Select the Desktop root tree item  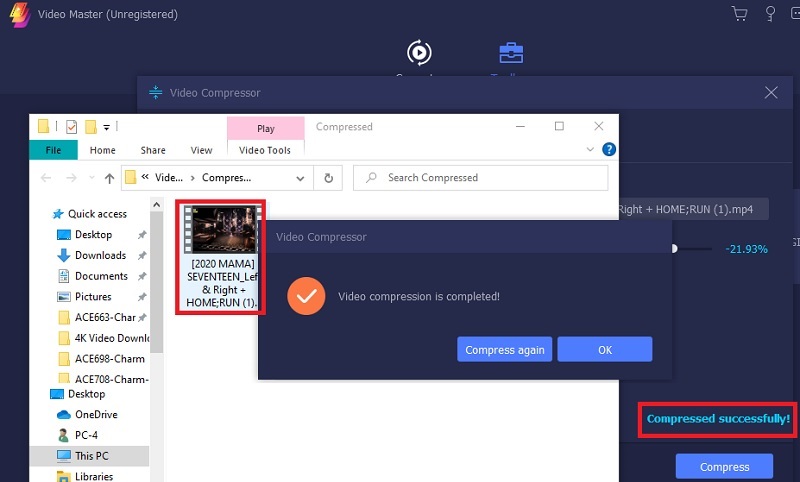coord(86,394)
